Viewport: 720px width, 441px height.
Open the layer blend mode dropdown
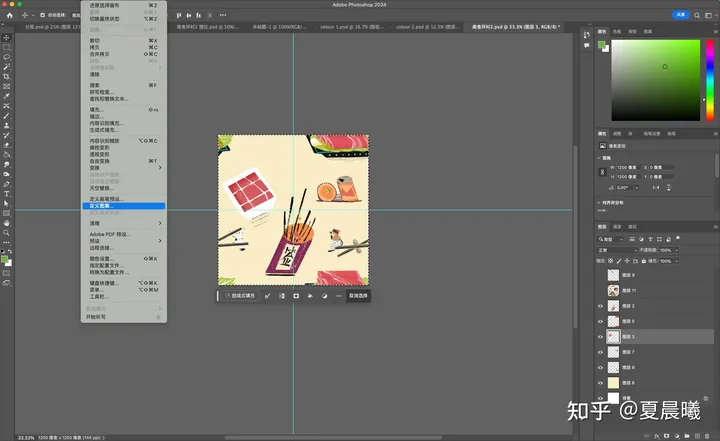pos(618,250)
